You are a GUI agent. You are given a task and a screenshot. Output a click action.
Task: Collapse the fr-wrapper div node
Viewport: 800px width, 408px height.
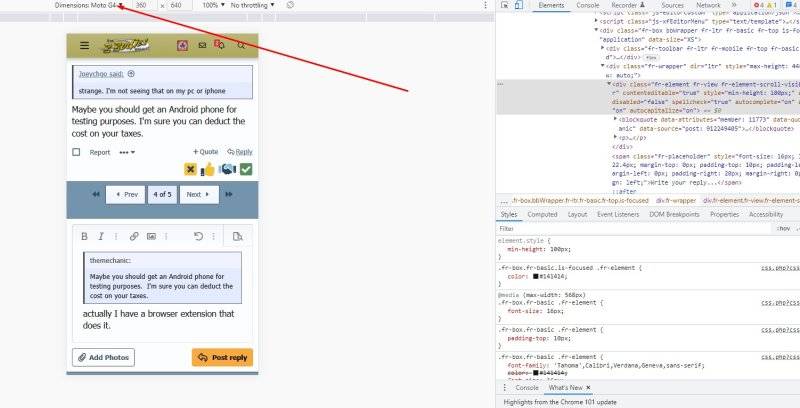click(603, 66)
